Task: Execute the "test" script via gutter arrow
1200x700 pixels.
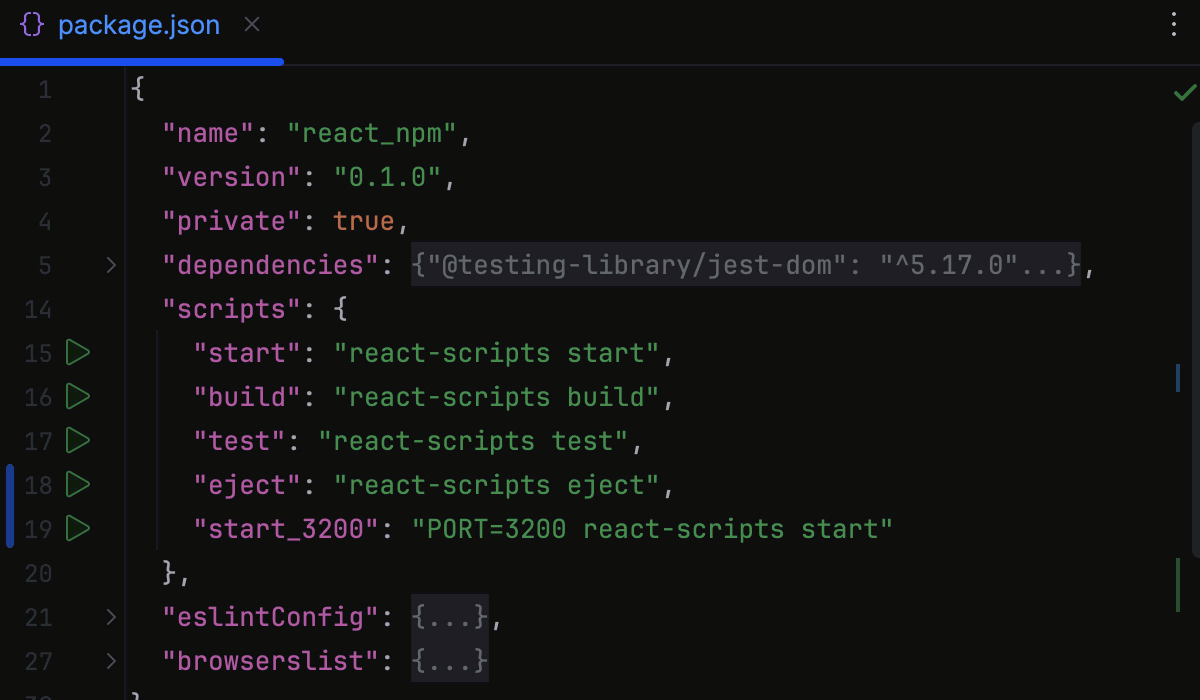Action: 78,441
